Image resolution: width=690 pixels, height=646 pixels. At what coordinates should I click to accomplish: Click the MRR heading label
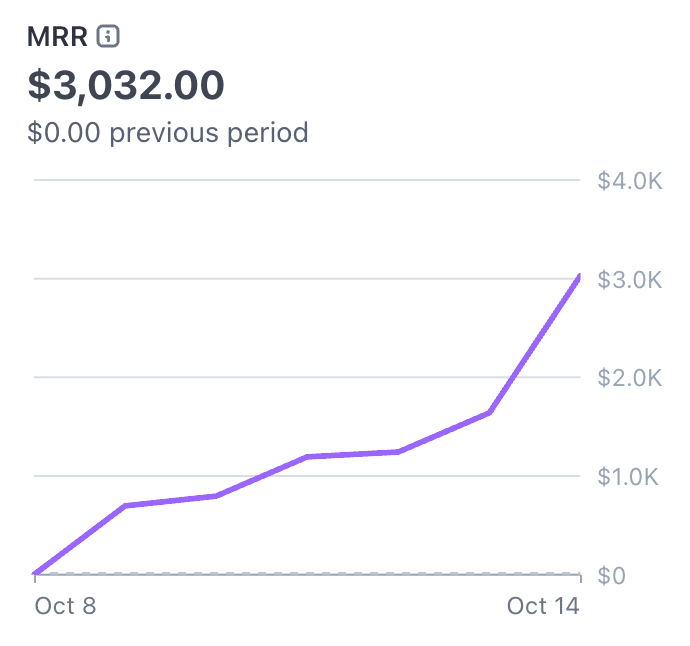57,37
